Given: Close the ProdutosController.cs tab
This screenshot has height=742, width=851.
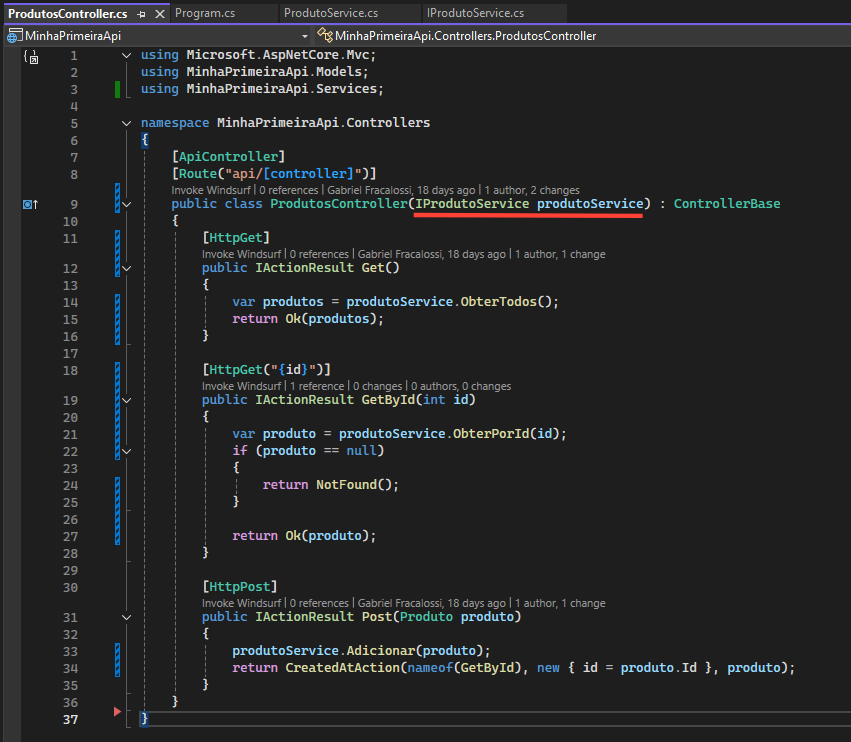Looking at the screenshot, I should click(158, 14).
